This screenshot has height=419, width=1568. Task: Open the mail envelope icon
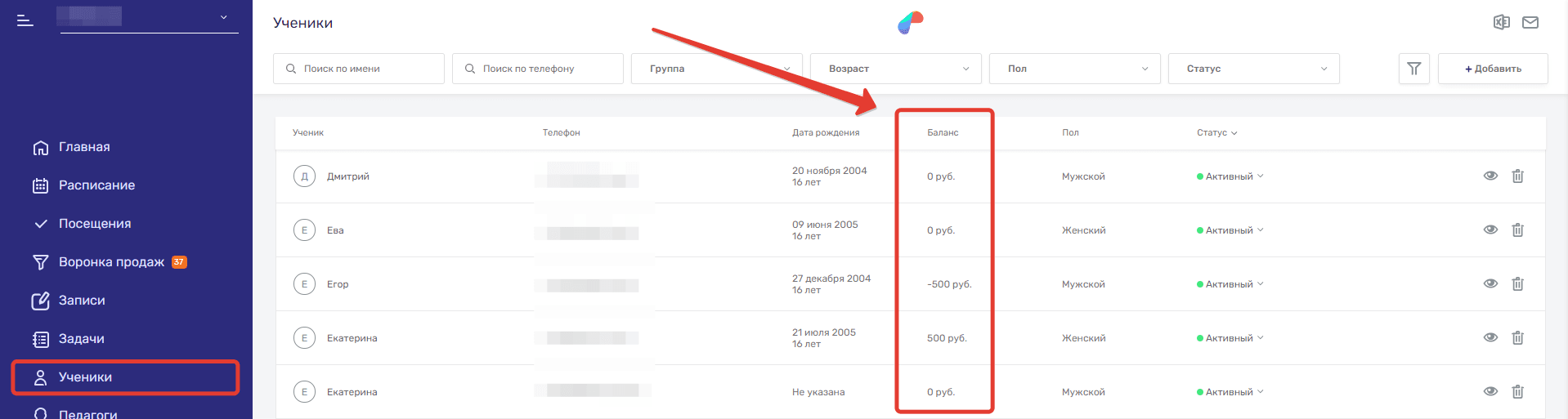point(1530,22)
